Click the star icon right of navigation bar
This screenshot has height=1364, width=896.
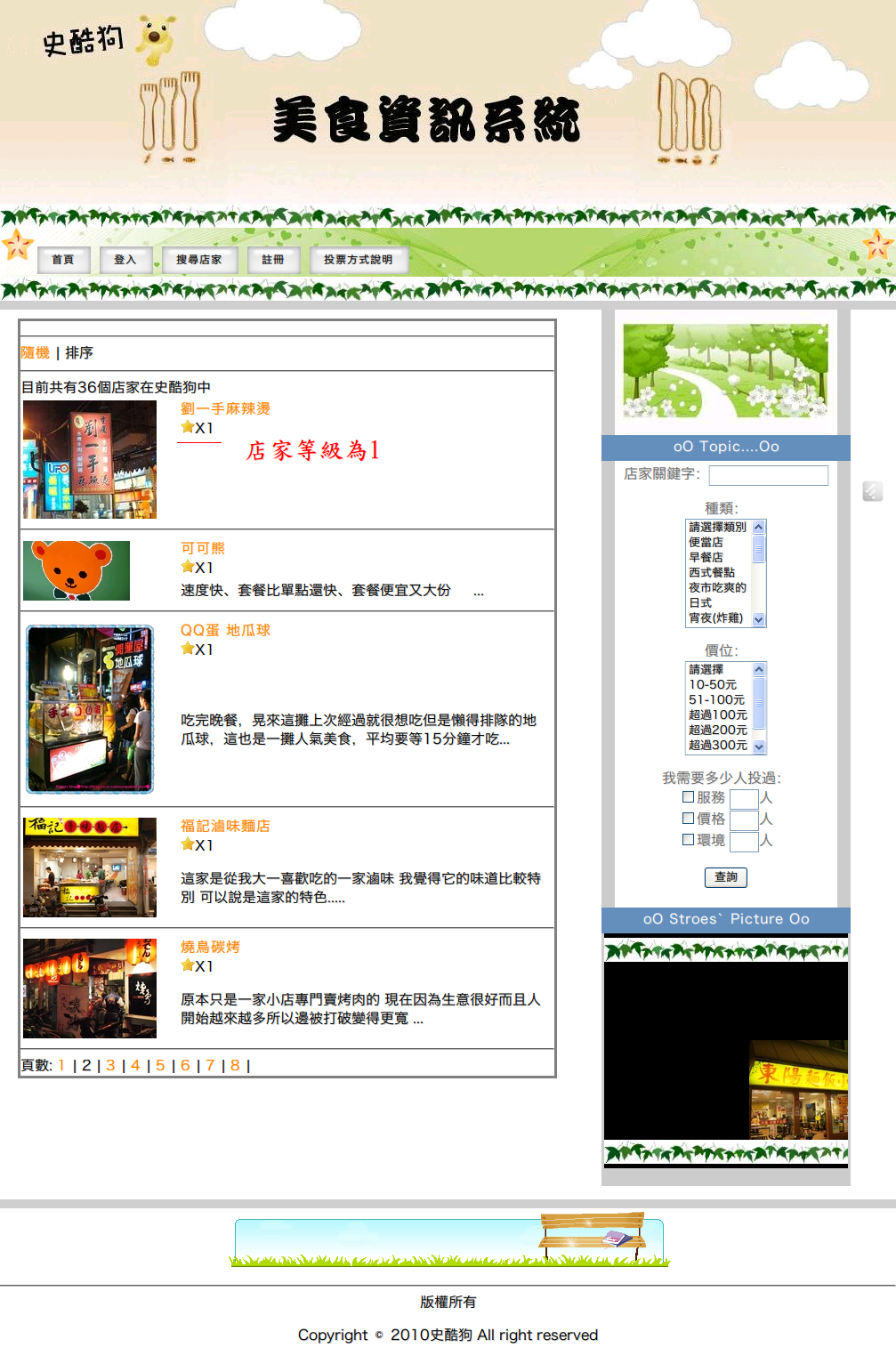877,244
